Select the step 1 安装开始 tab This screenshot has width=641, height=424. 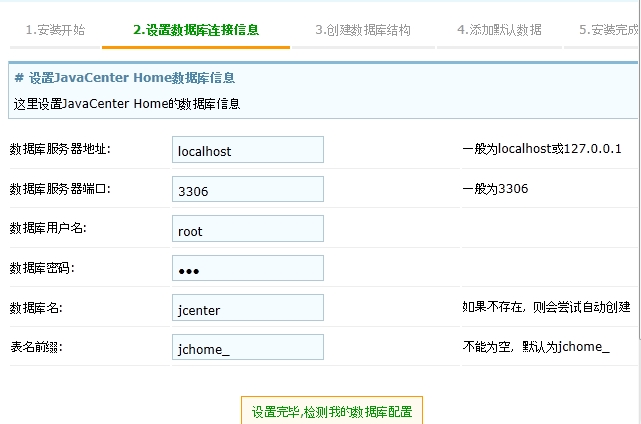[x=55, y=30]
